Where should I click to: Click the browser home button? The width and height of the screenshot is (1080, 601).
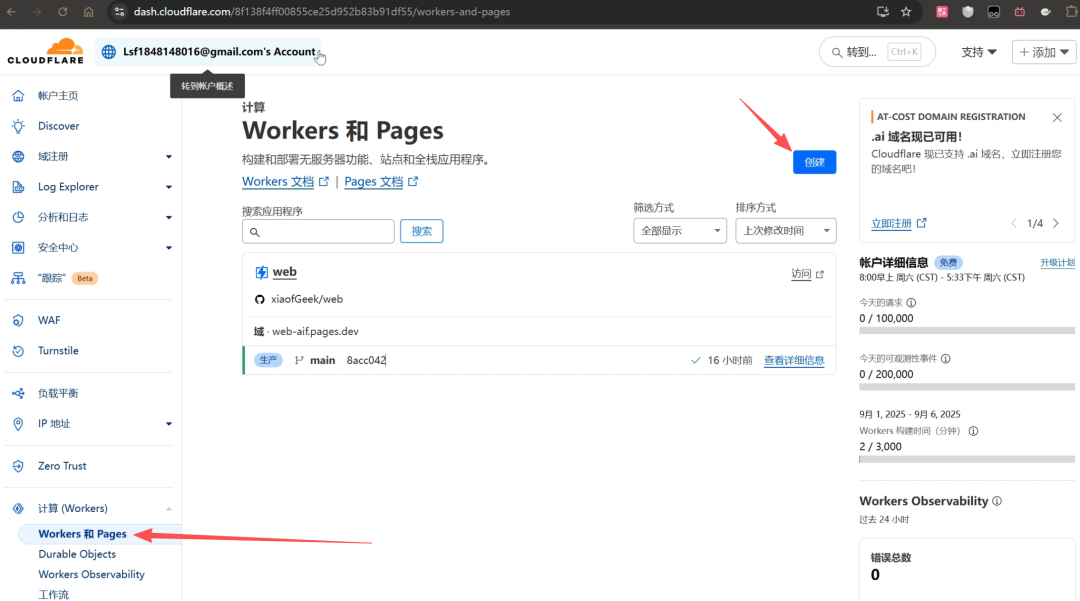(88, 12)
